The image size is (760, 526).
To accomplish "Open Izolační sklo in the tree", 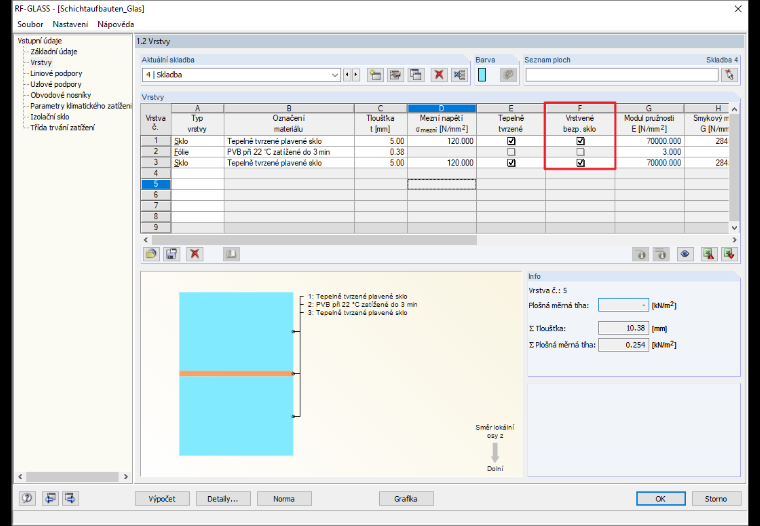I will pos(49,117).
